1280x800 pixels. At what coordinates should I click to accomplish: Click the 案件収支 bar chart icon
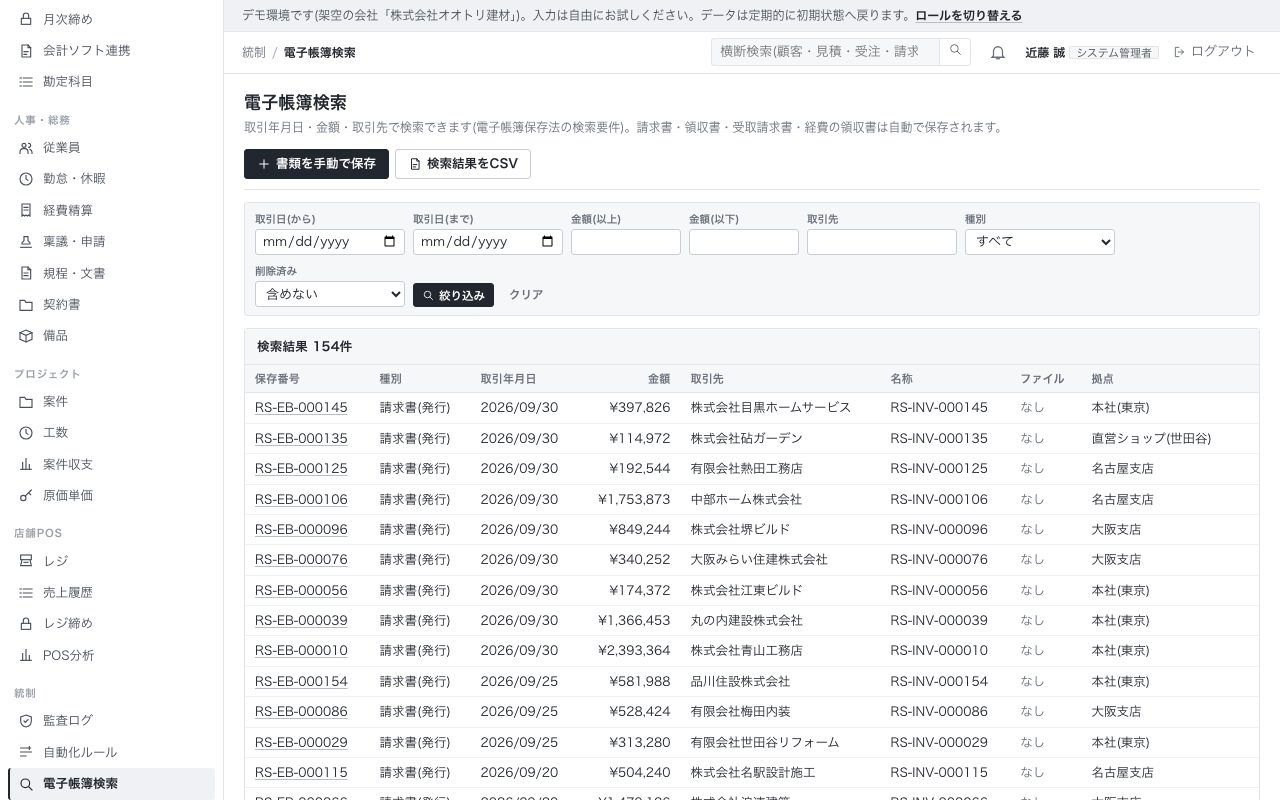pyautogui.click(x=26, y=464)
